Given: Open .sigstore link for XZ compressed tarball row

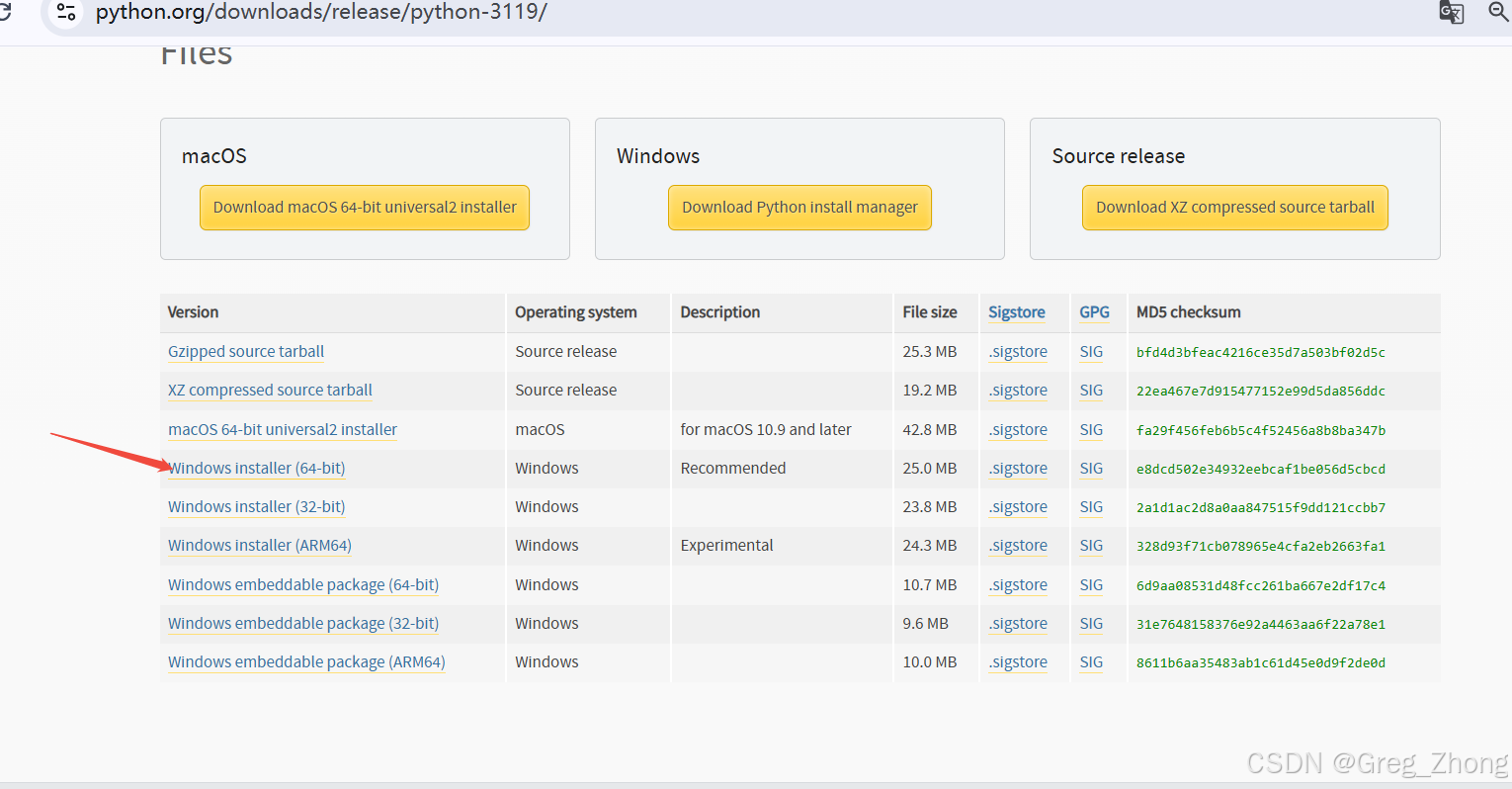Looking at the screenshot, I should pos(1018,391).
